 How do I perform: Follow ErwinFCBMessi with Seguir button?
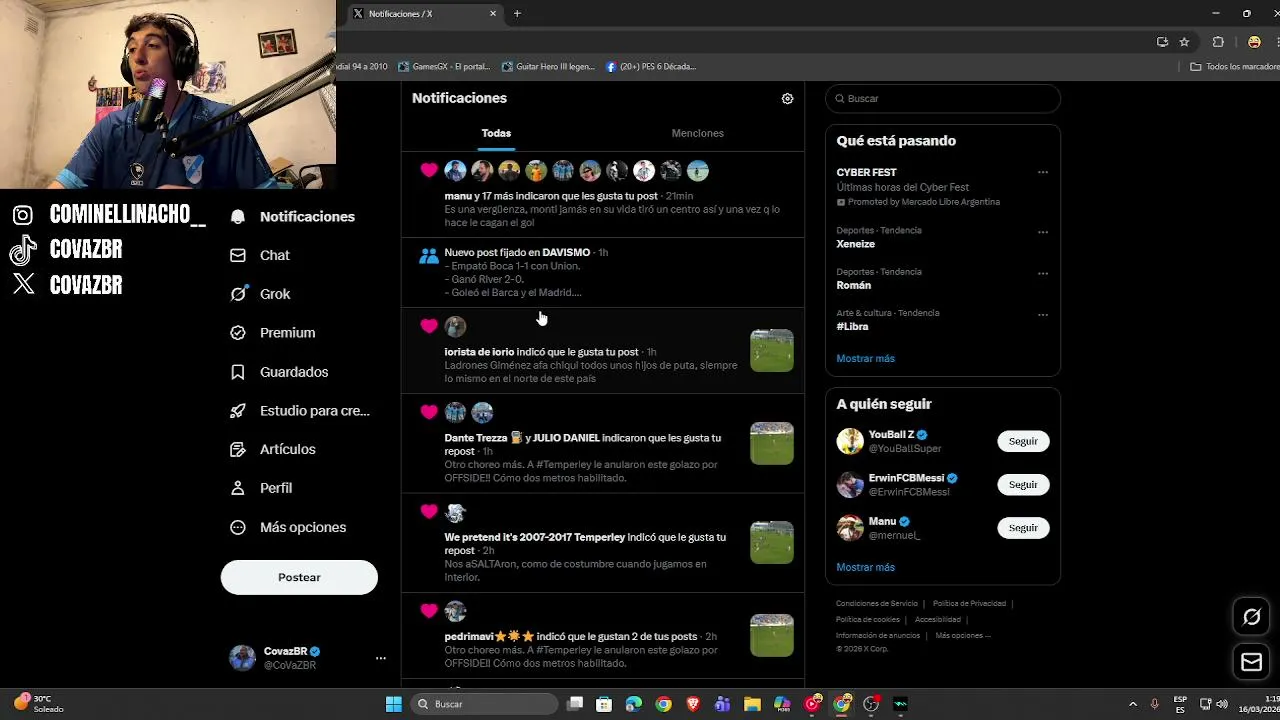point(1023,484)
